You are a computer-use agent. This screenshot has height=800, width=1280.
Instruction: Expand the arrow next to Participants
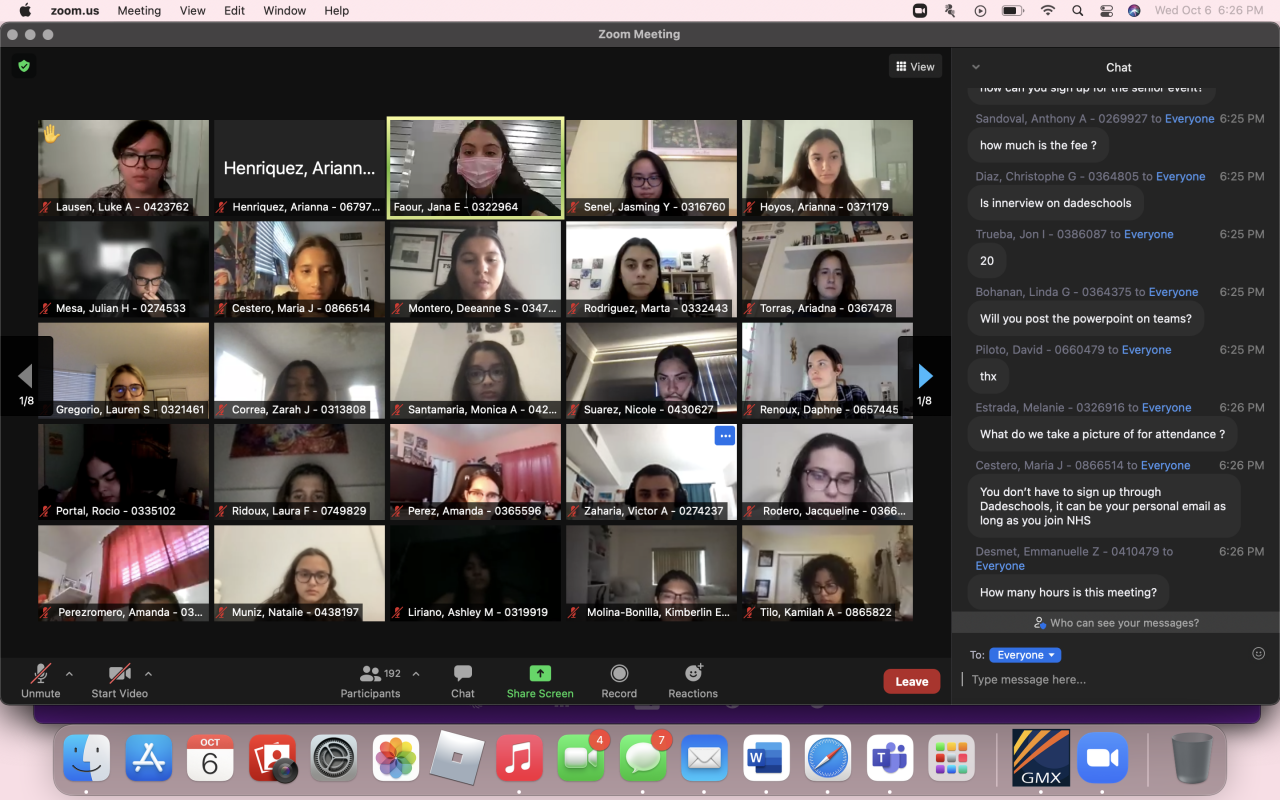pos(416,674)
